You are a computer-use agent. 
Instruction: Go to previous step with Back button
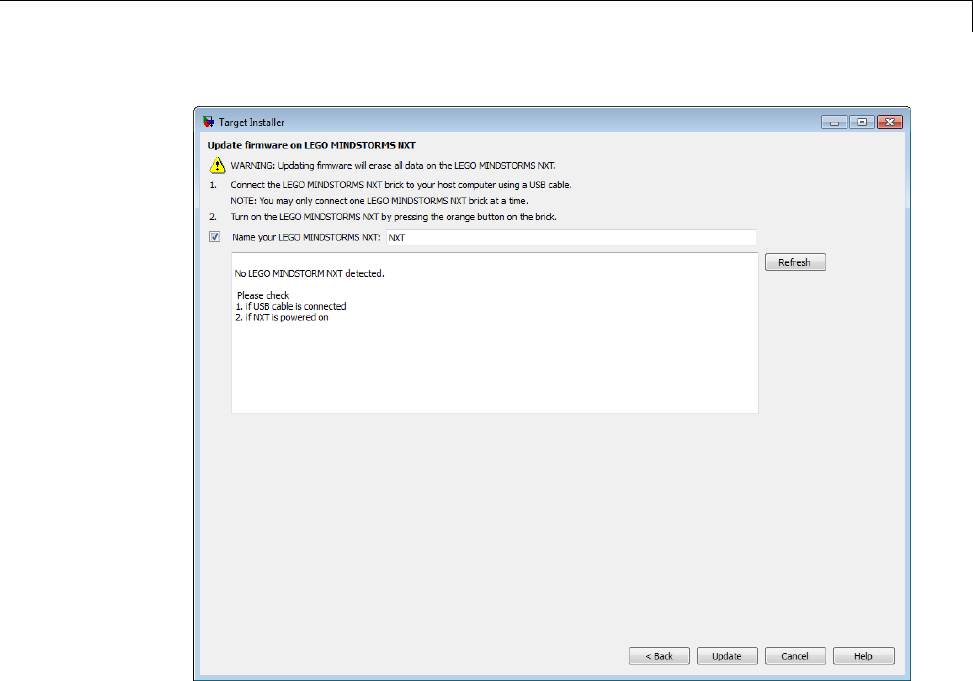point(659,656)
